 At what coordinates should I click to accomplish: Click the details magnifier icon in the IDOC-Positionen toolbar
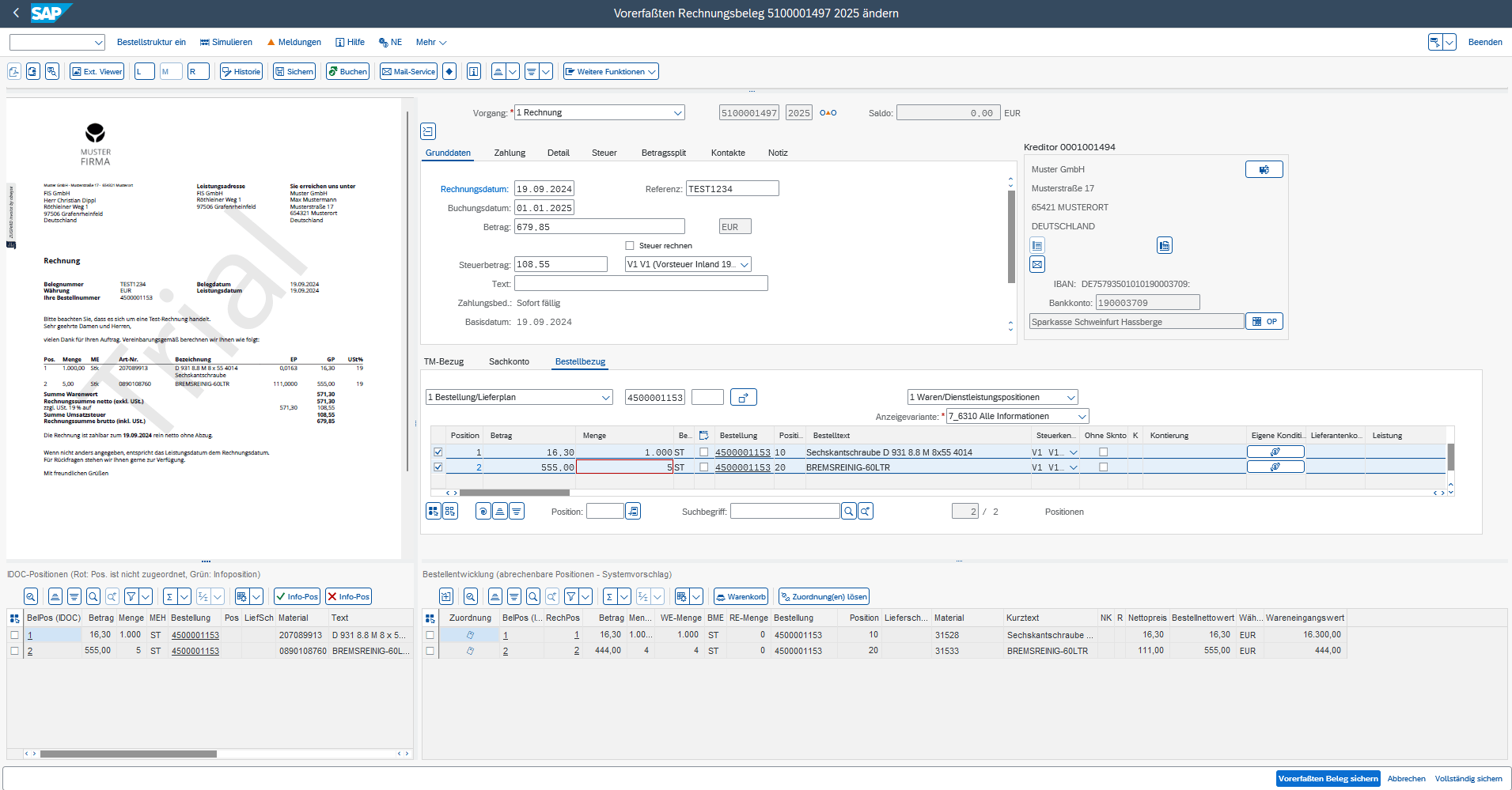click(x=31, y=596)
